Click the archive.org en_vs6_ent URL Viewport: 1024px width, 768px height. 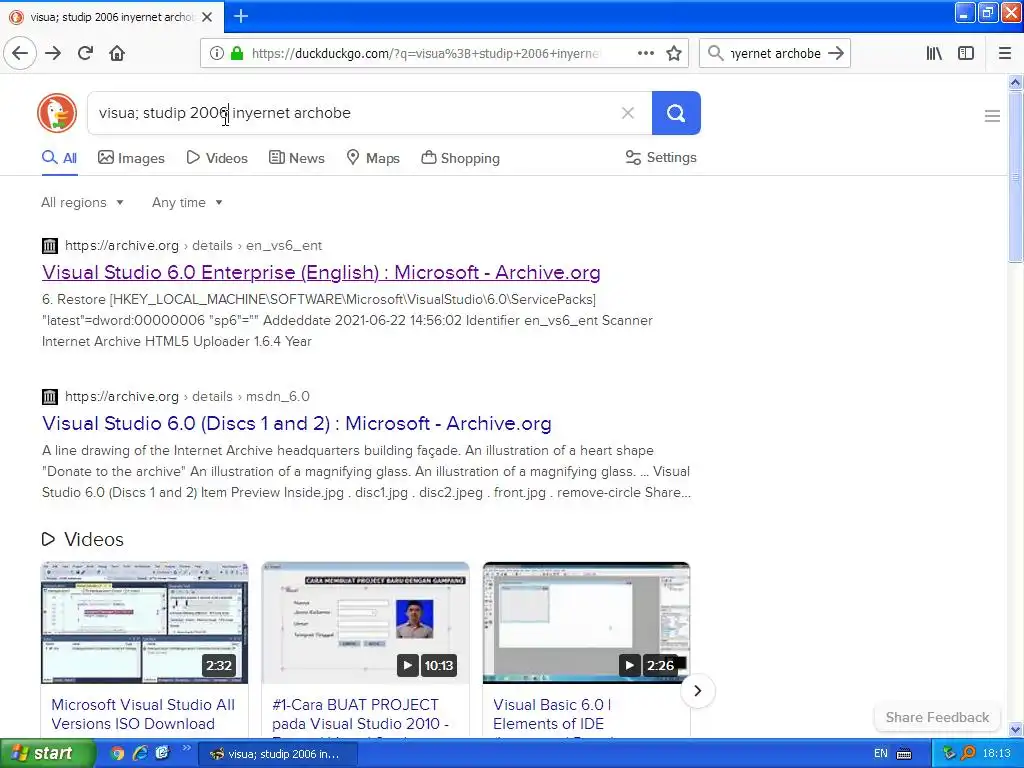coord(193,246)
